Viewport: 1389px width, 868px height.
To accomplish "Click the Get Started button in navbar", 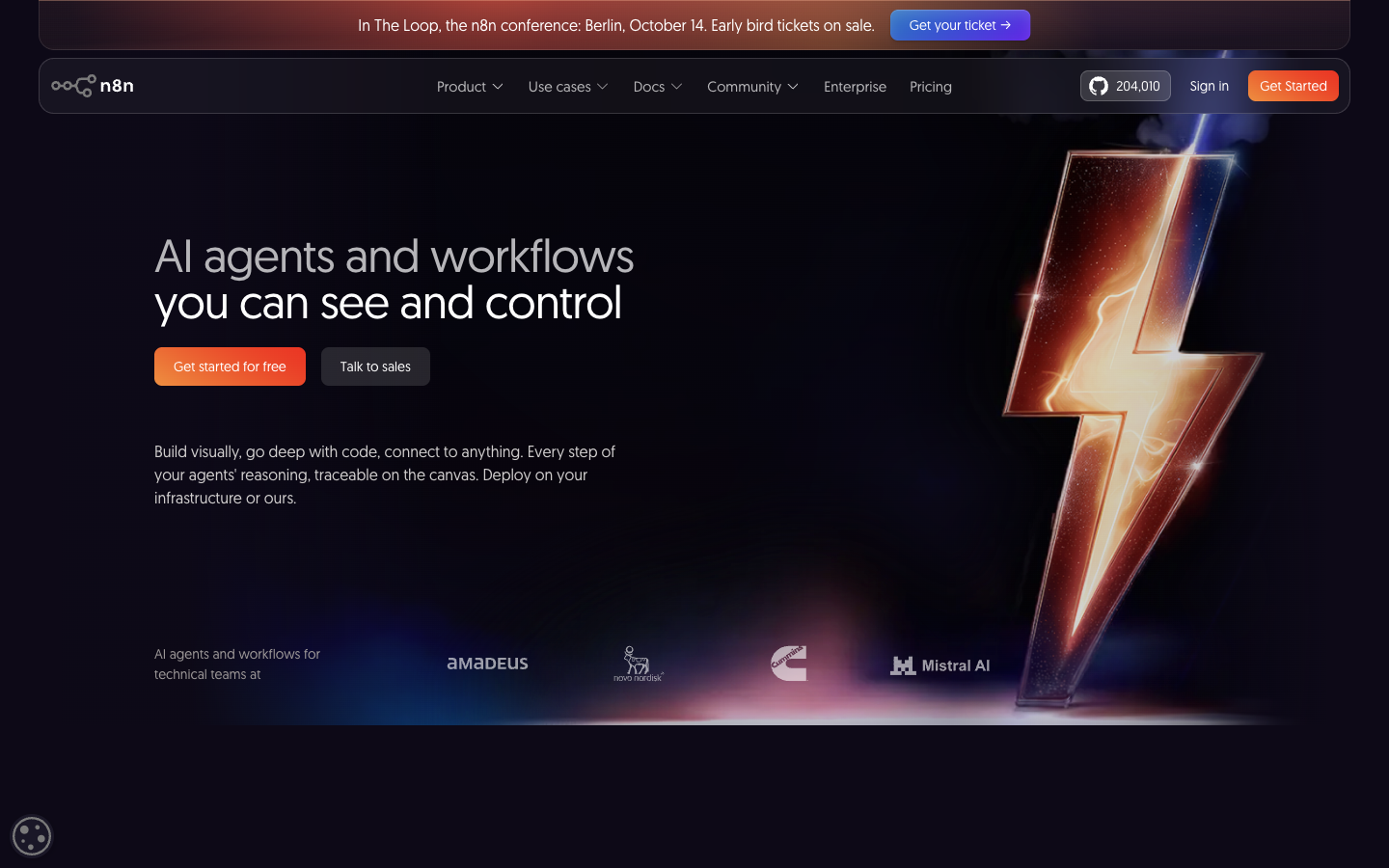I will pos(1294,86).
